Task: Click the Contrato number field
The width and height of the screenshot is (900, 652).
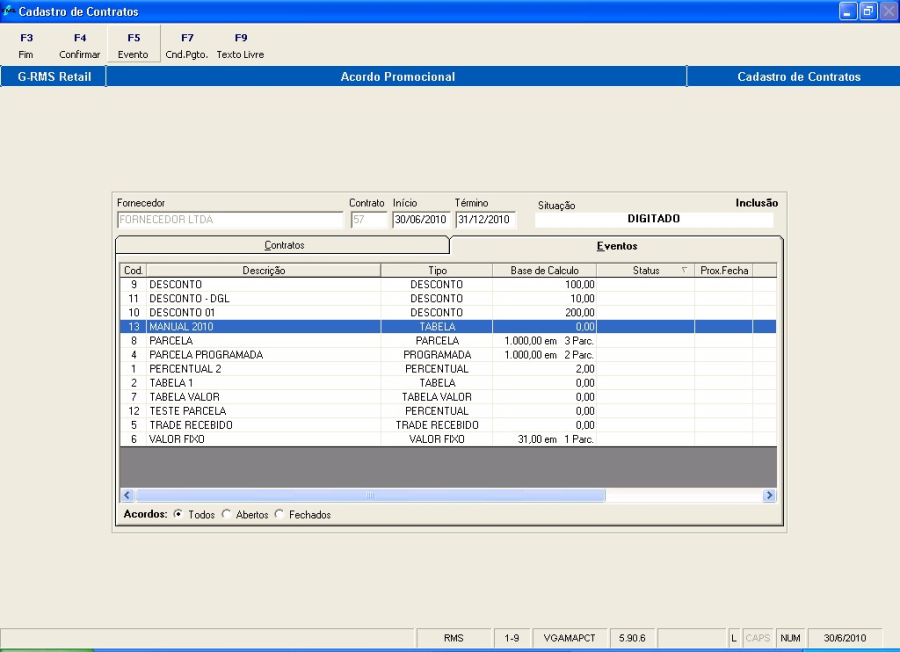Action: pyautogui.click(x=369, y=219)
